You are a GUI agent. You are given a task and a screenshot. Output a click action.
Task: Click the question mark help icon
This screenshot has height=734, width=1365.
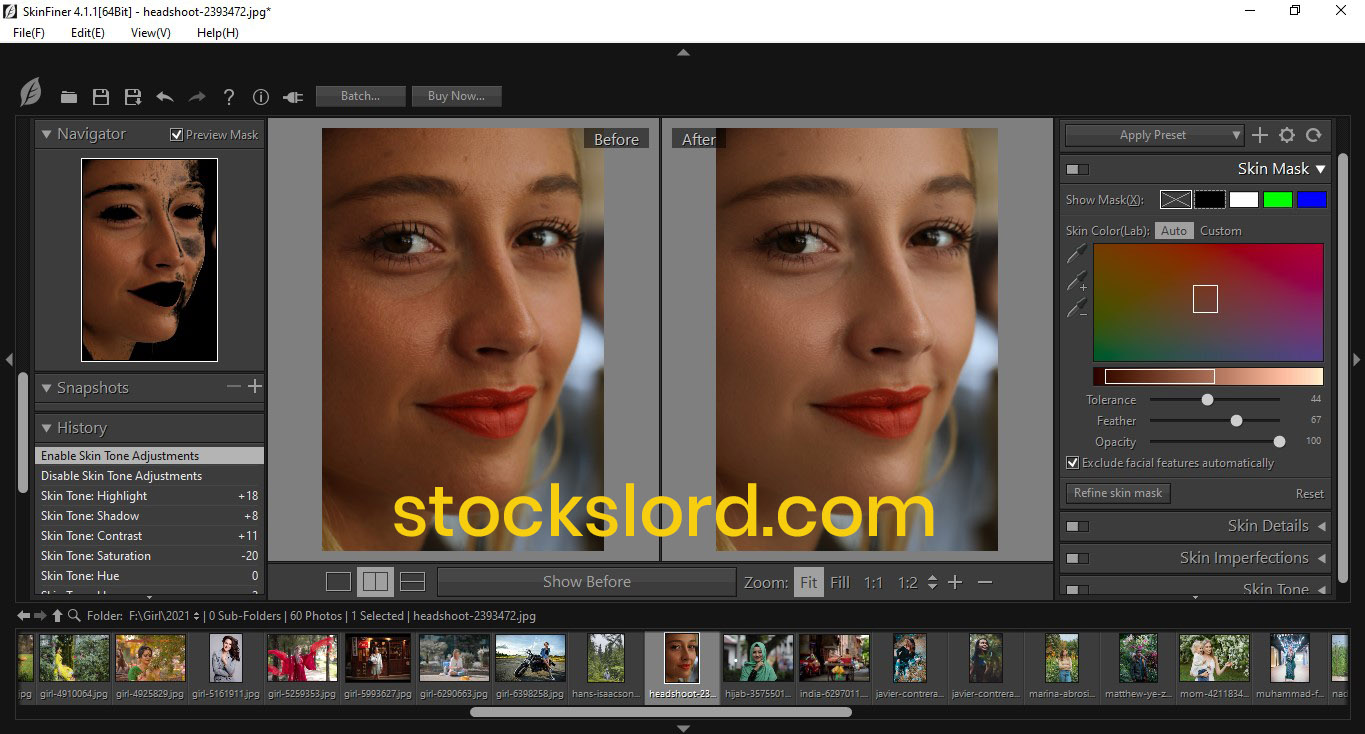click(229, 97)
